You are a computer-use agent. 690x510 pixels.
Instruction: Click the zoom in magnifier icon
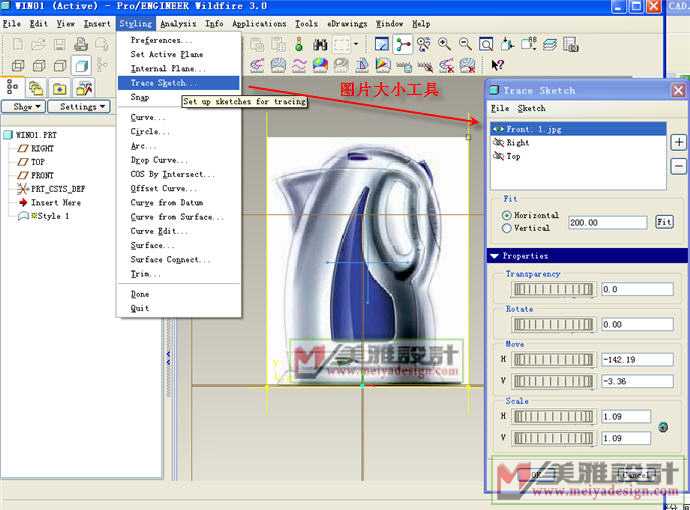click(x=444, y=44)
